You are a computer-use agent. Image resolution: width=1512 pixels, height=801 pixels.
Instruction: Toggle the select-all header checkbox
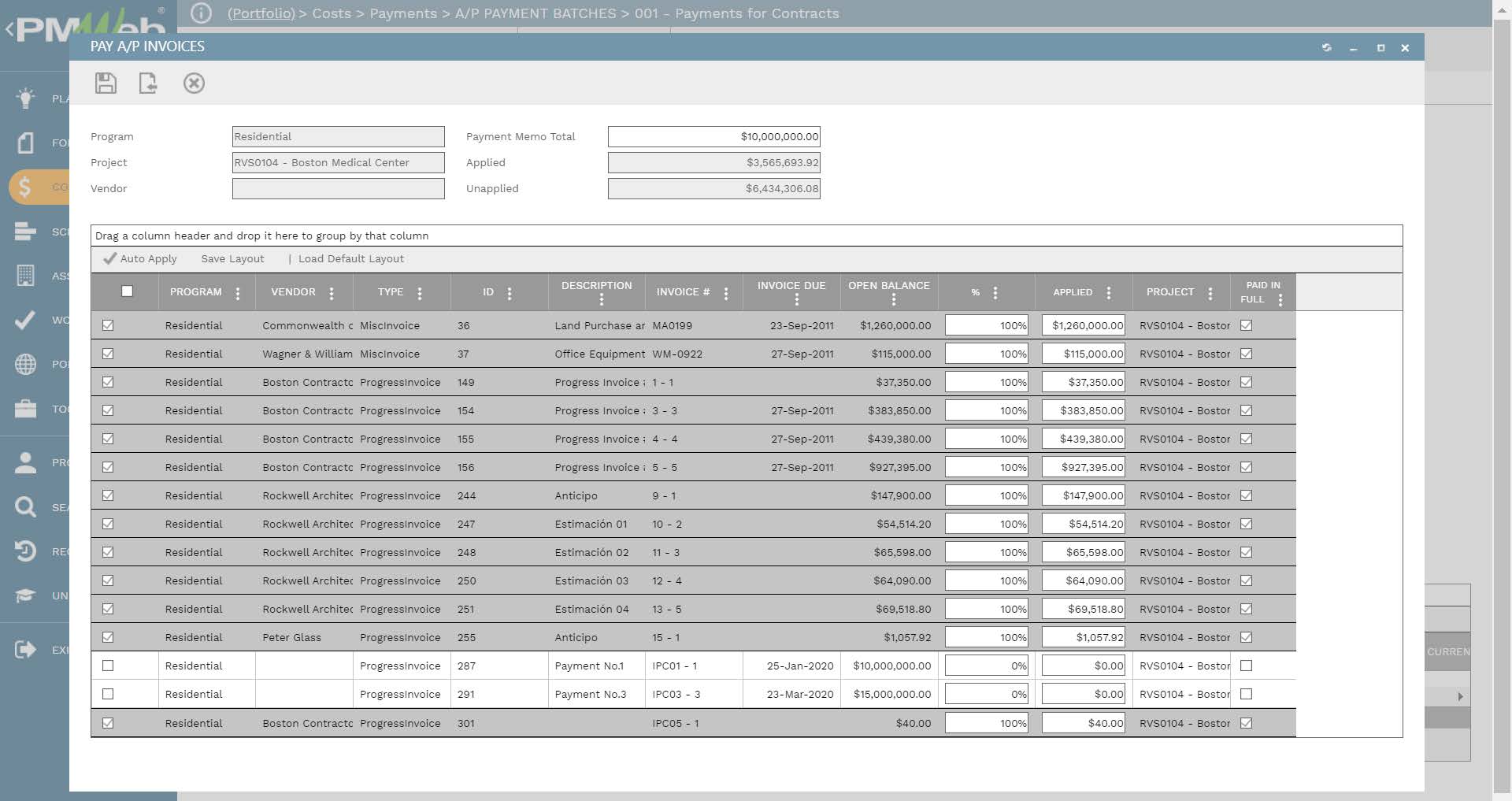tap(127, 291)
